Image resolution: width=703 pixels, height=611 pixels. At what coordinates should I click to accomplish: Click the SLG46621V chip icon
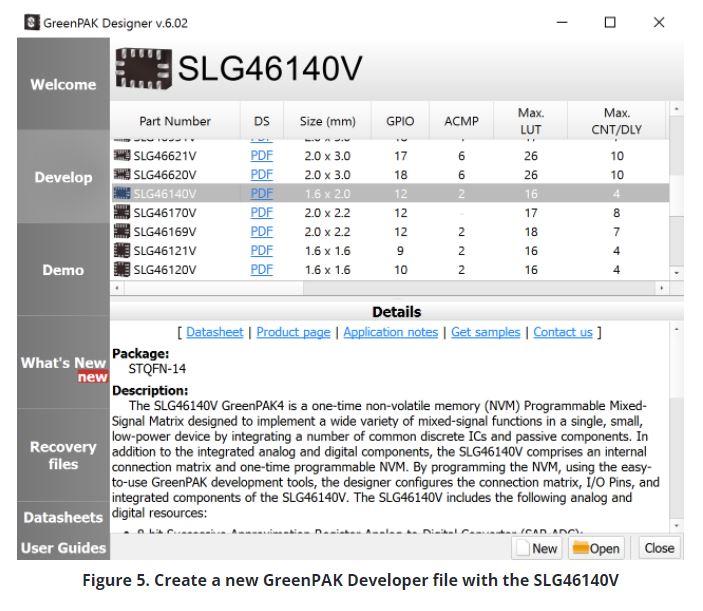click(122, 156)
